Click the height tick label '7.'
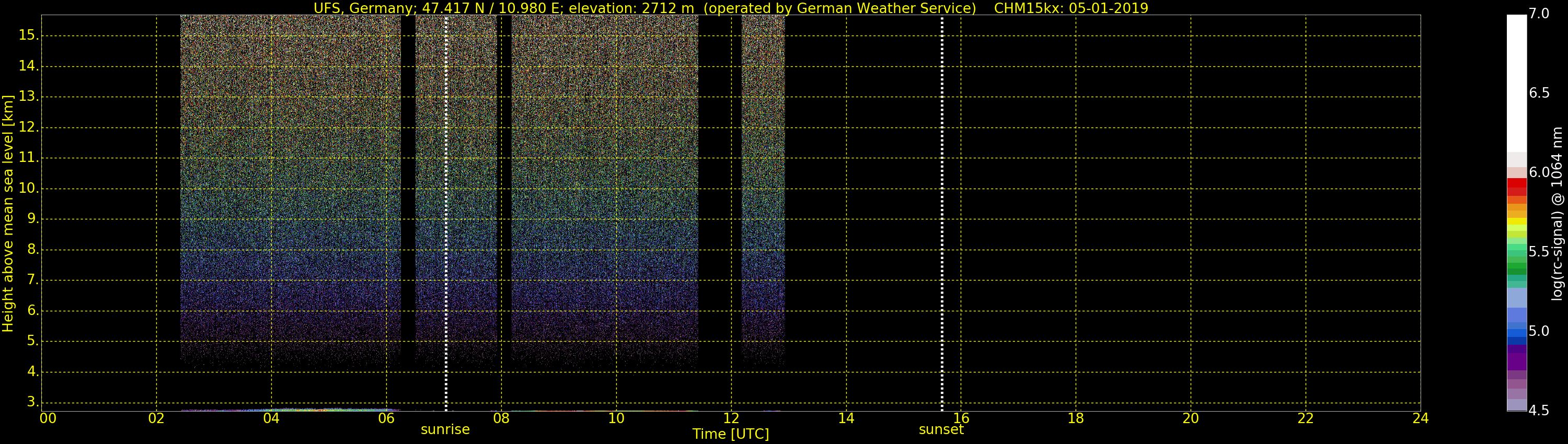 pyautogui.click(x=32, y=280)
